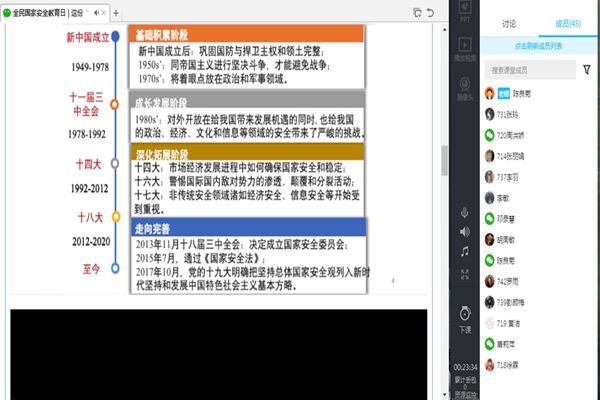
Task: Click the fullscreen expand arrows icon
Action: click(465, 274)
